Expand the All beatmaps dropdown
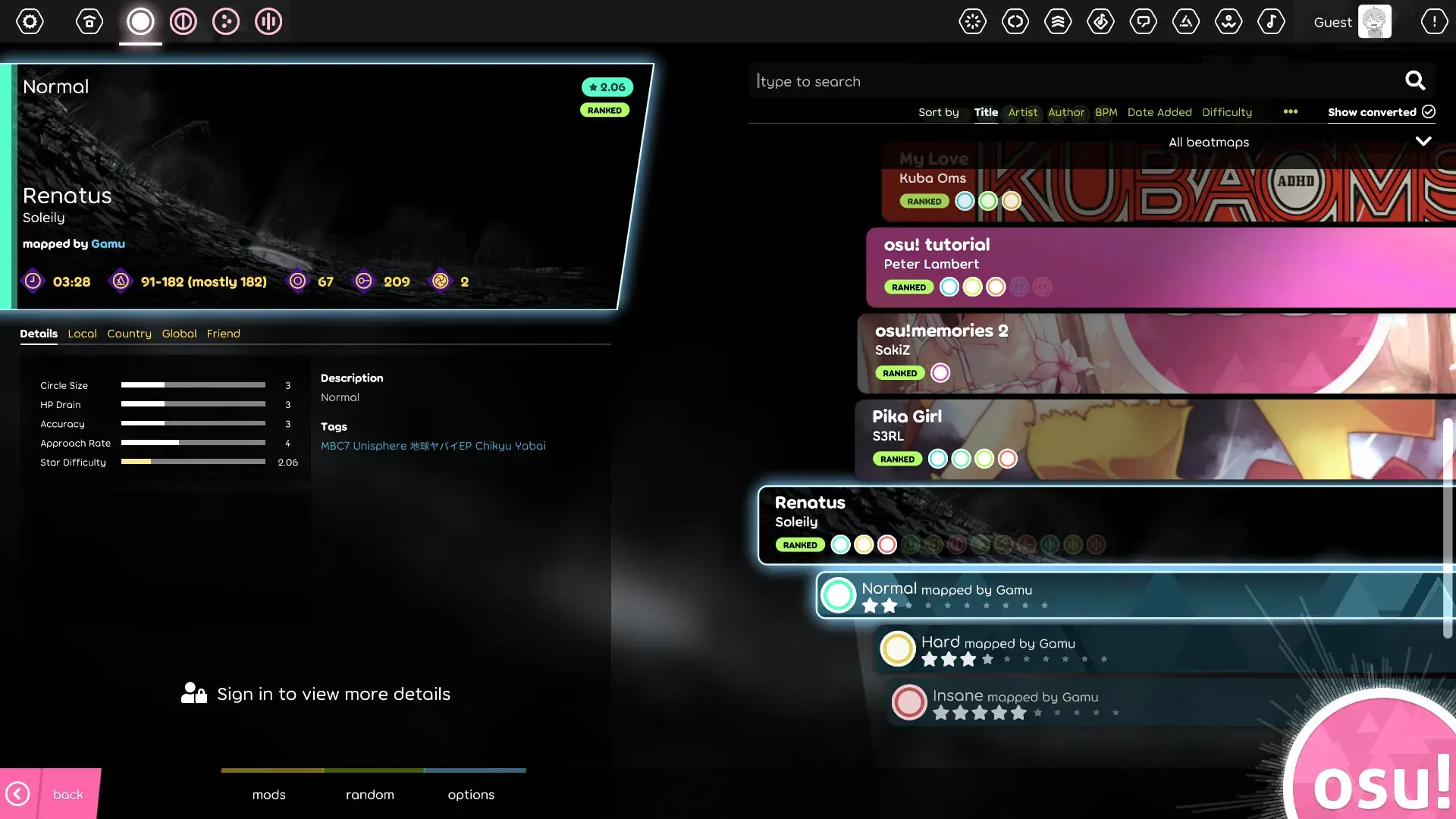The height and width of the screenshot is (819, 1456). (x=1423, y=142)
